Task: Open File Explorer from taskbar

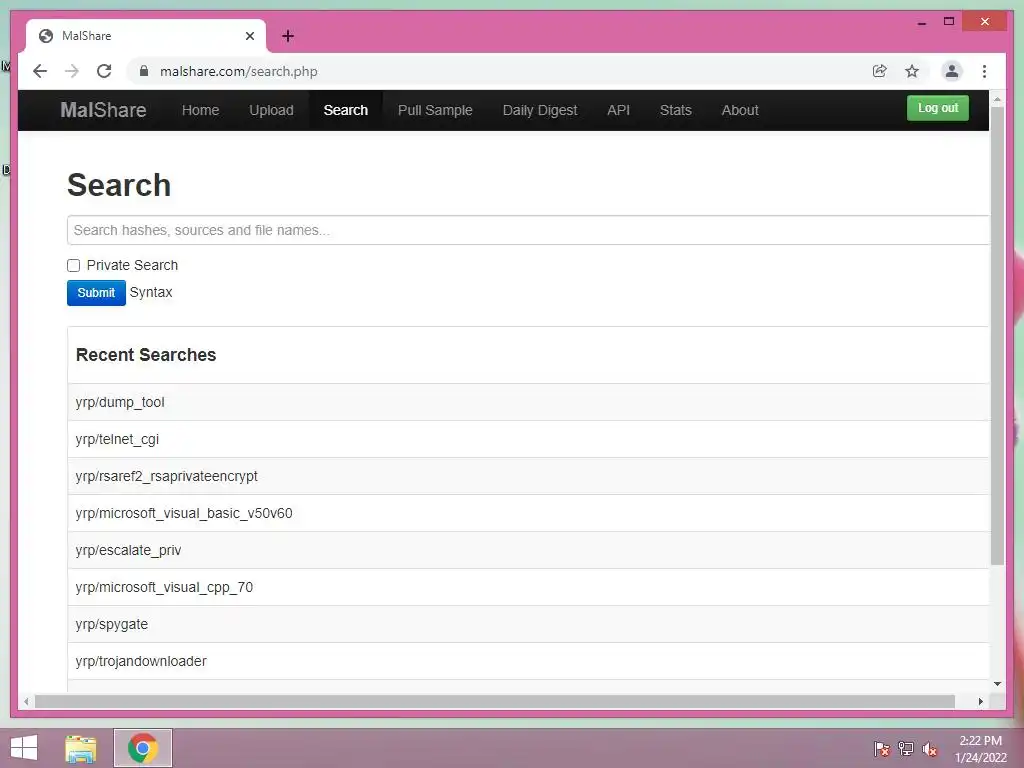Action: pyautogui.click(x=81, y=748)
